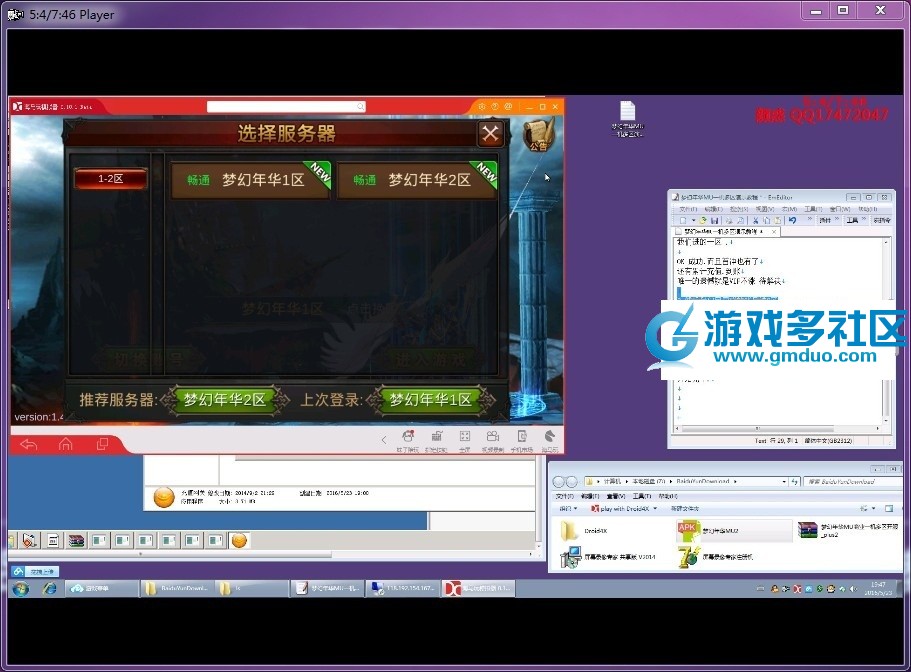Click the Explorer search field

852,481
